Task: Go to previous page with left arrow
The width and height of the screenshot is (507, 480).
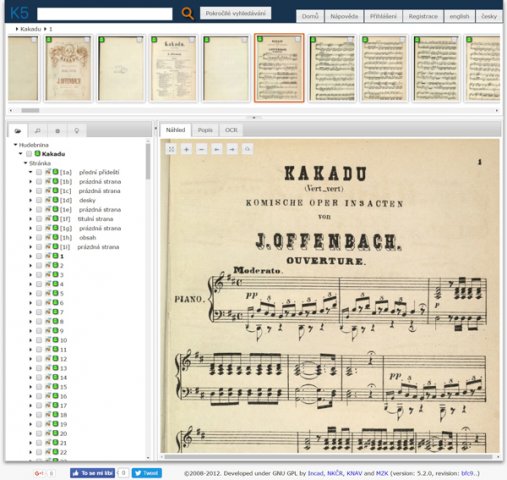Action: [x=217, y=149]
